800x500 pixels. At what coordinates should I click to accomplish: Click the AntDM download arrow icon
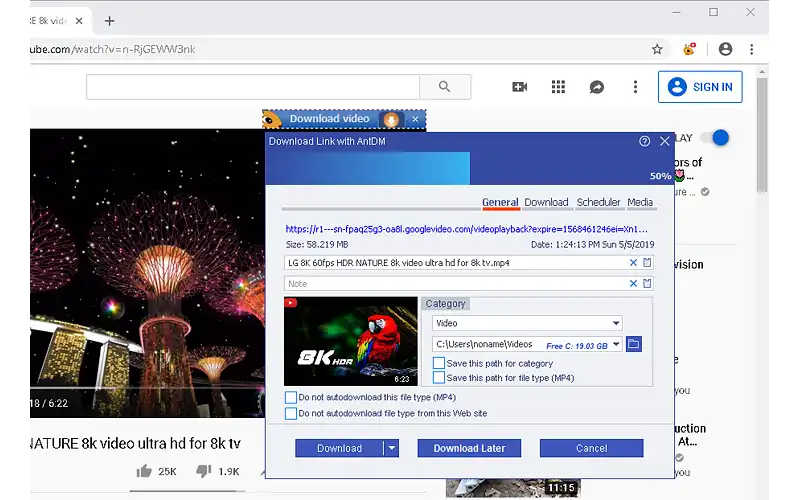click(x=391, y=119)
